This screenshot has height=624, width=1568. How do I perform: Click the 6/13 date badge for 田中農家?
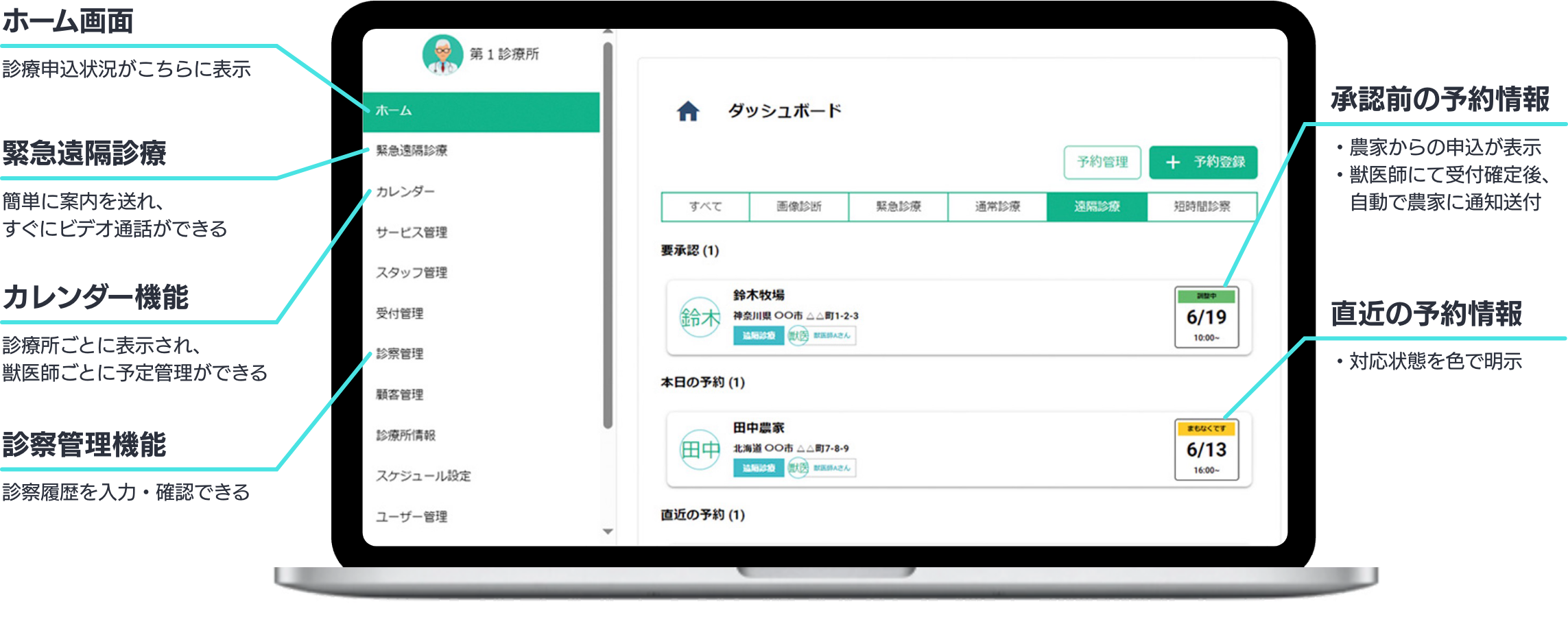(1206, 450)
